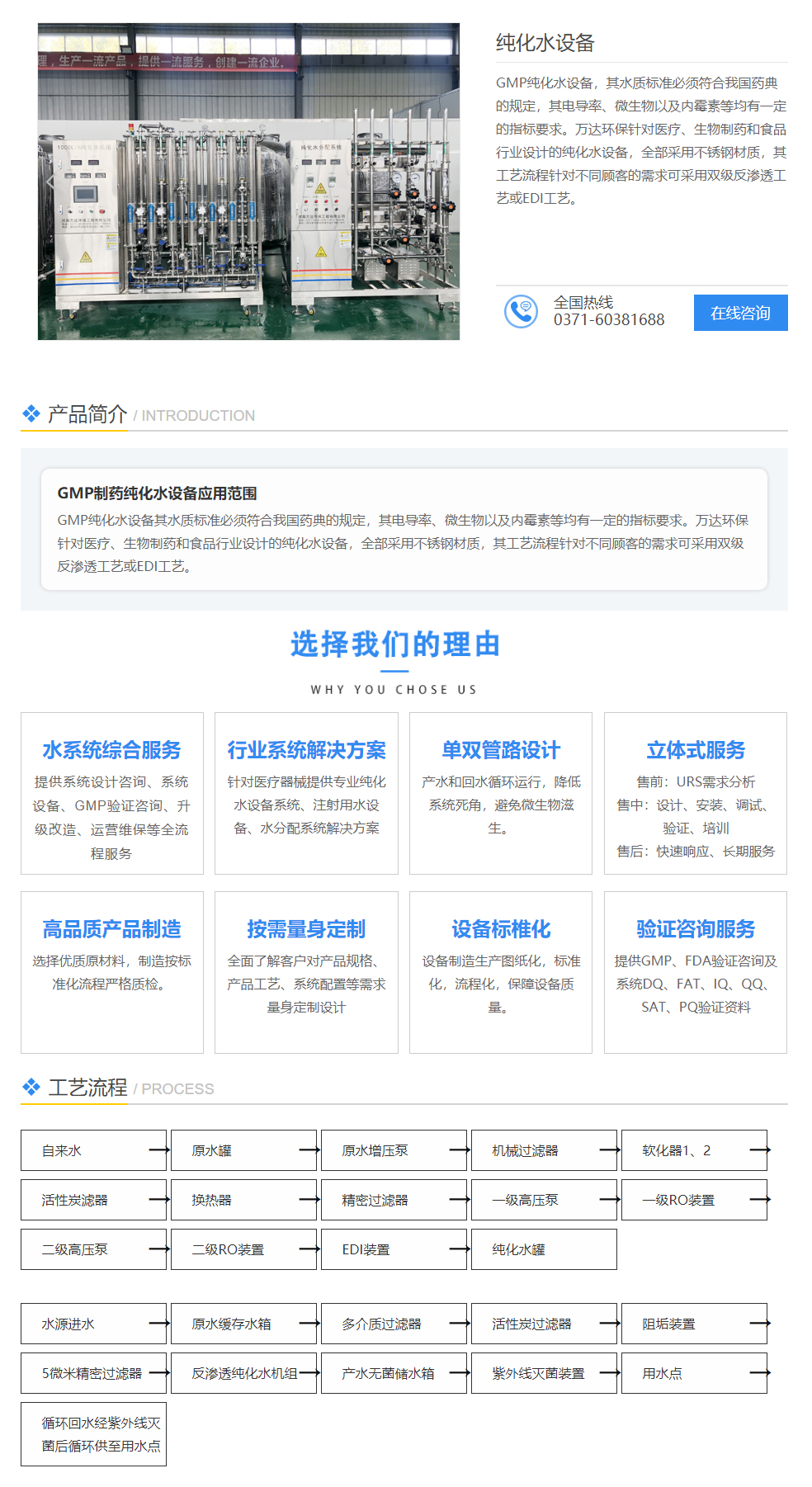Click the arrow after 软化器1、2 step
The width and height of the screenshot is (812, 1487).
tap(759, 1150)
